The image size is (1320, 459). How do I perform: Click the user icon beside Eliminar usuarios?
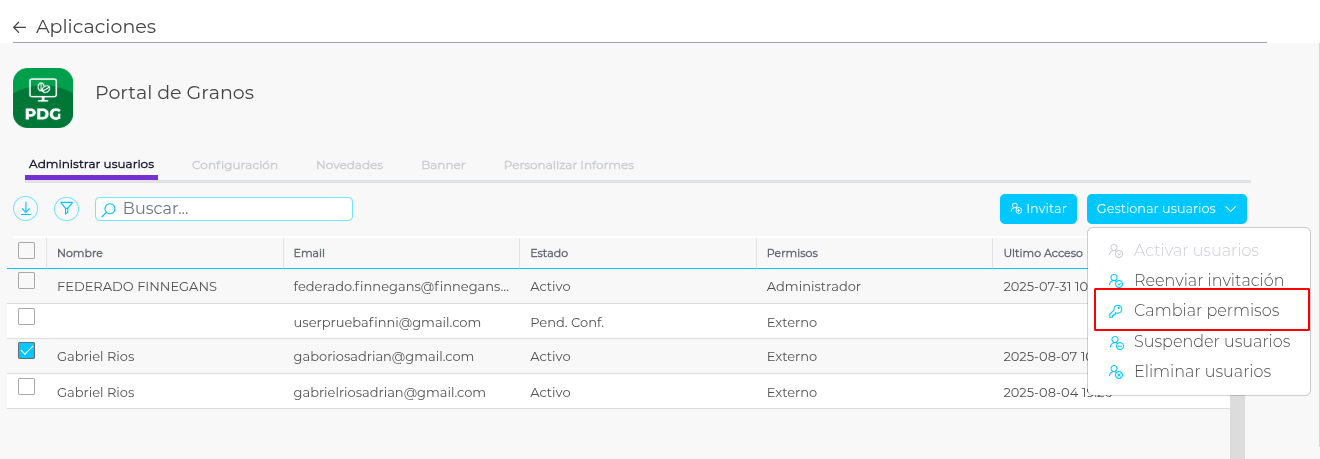1116,372
